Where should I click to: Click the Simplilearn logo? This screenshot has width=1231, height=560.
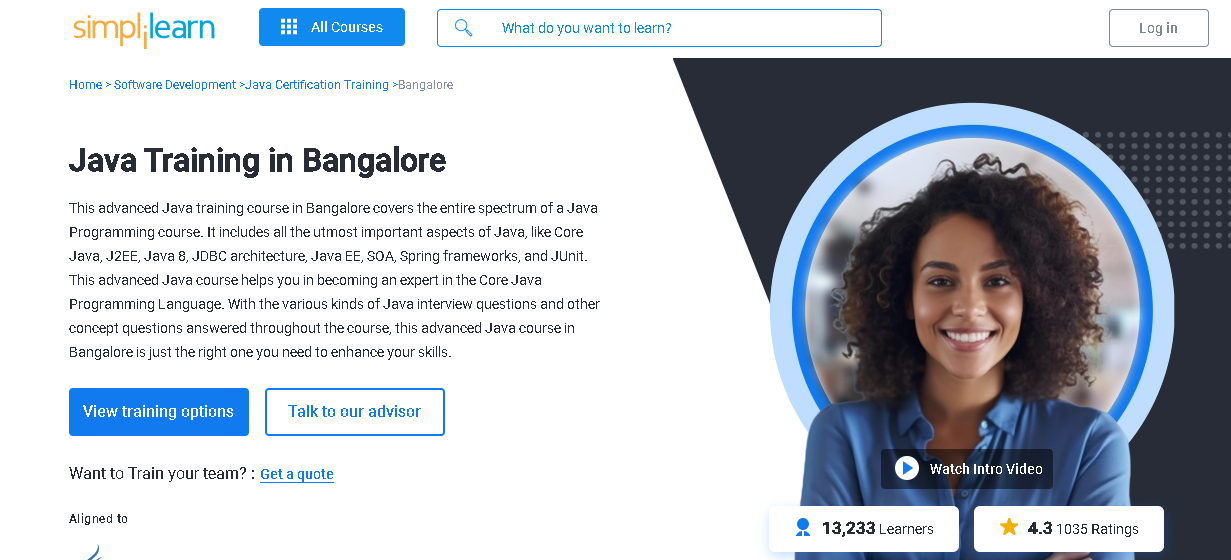144,28
